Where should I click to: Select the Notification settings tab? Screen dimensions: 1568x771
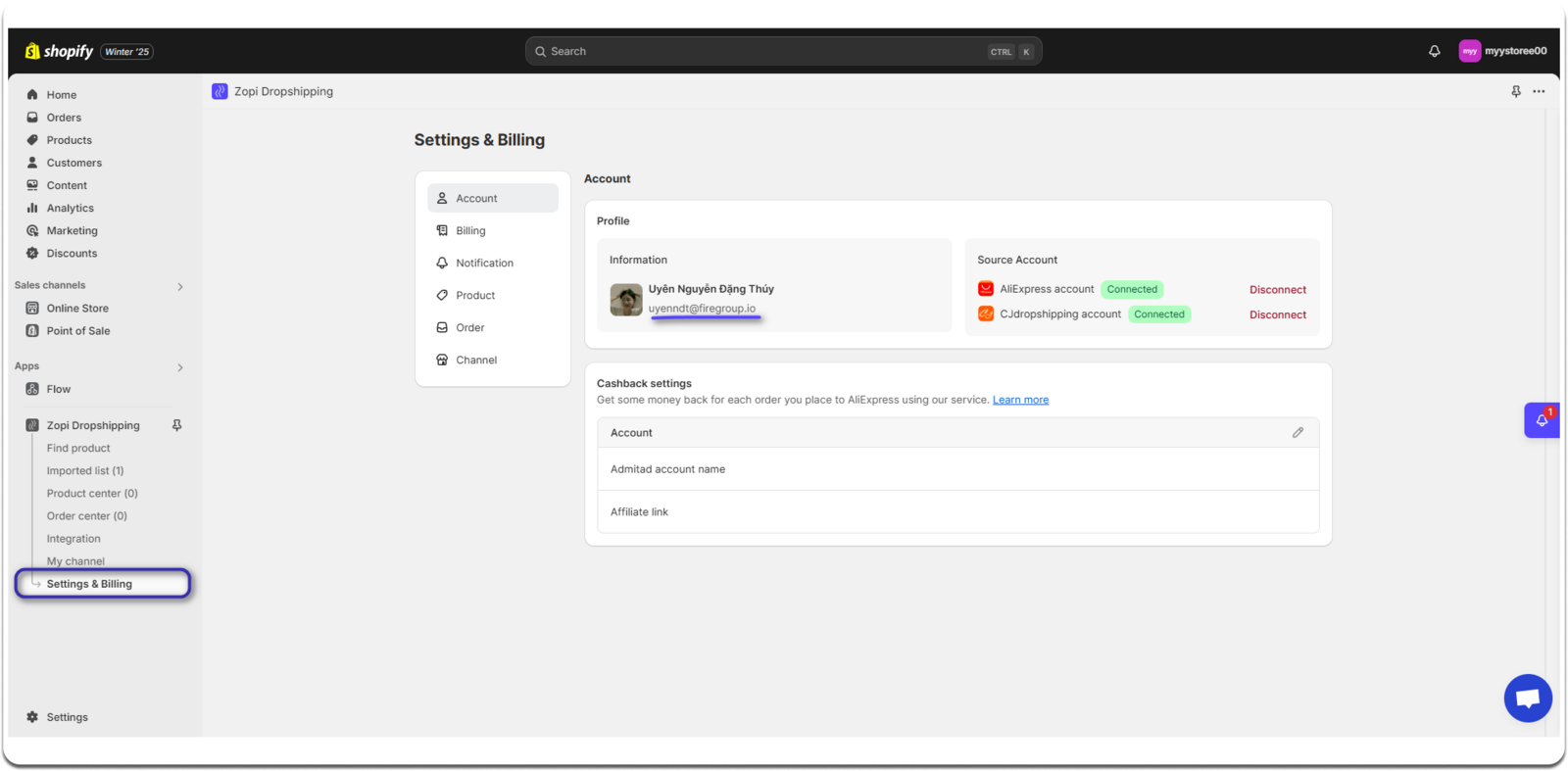click(493, 263)
